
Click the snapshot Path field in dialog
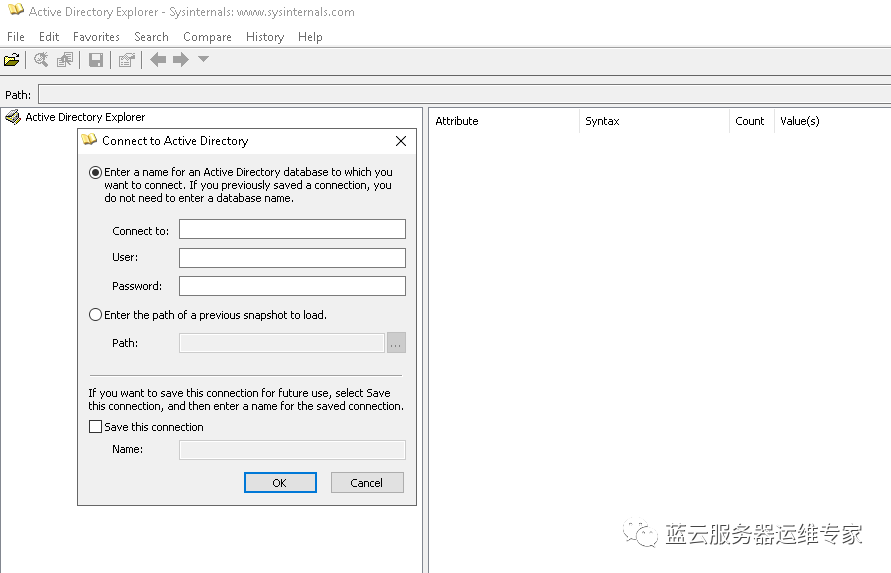tap(282, 343)
